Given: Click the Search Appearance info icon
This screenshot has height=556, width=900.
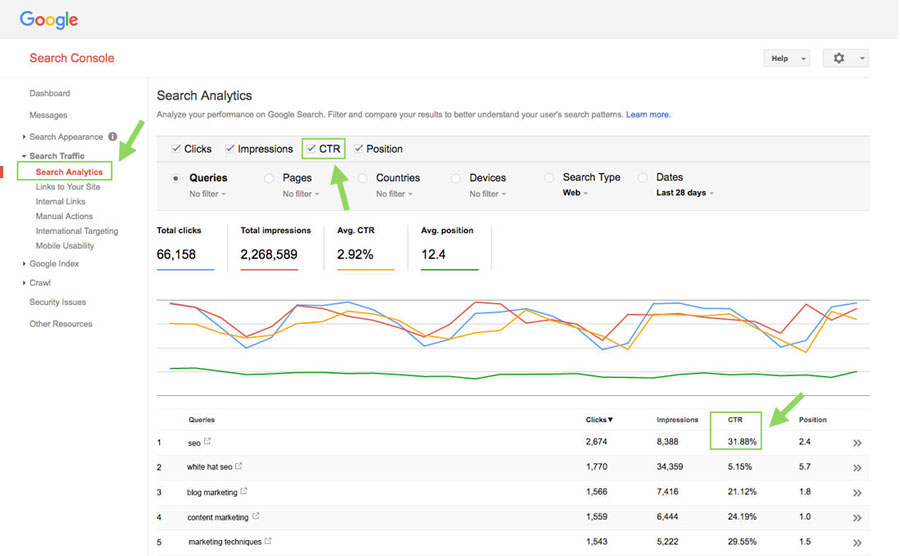Looking at the screenshot, I should [x=112, y=137].
